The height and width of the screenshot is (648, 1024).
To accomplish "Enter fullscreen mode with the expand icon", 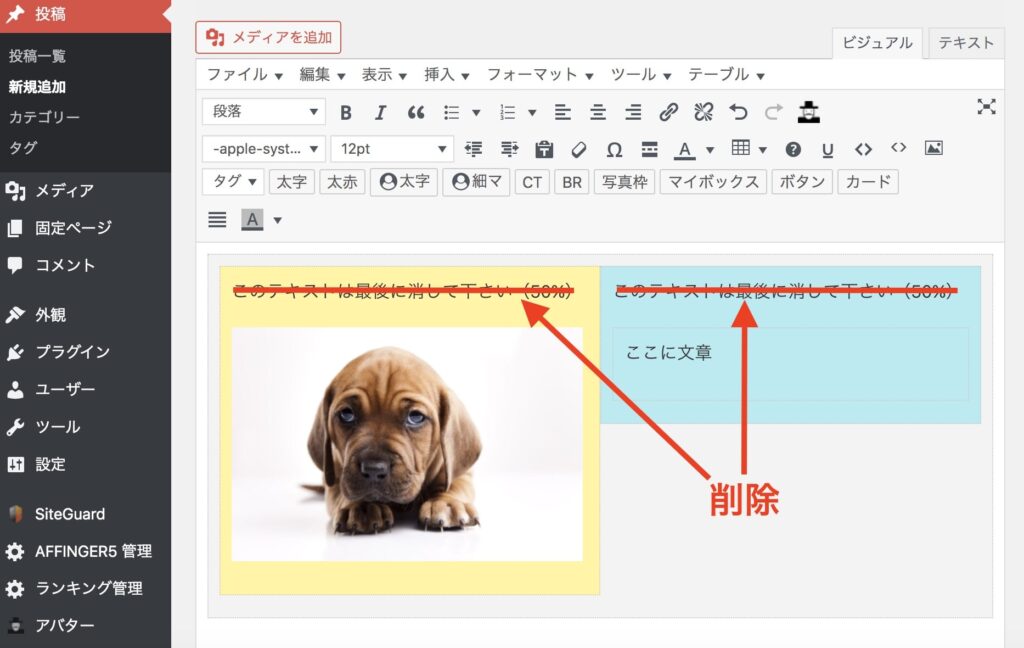I will (x=986, y=107).
